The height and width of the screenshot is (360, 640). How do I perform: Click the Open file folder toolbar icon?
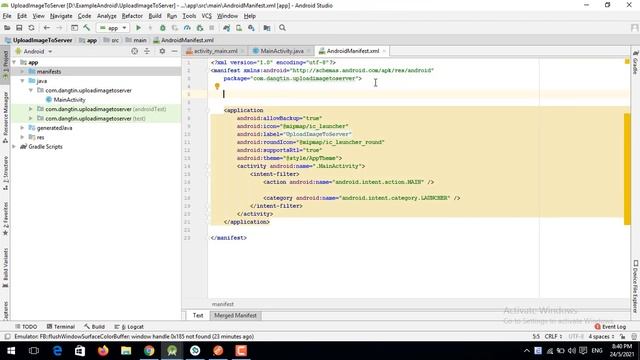point(7,28)
